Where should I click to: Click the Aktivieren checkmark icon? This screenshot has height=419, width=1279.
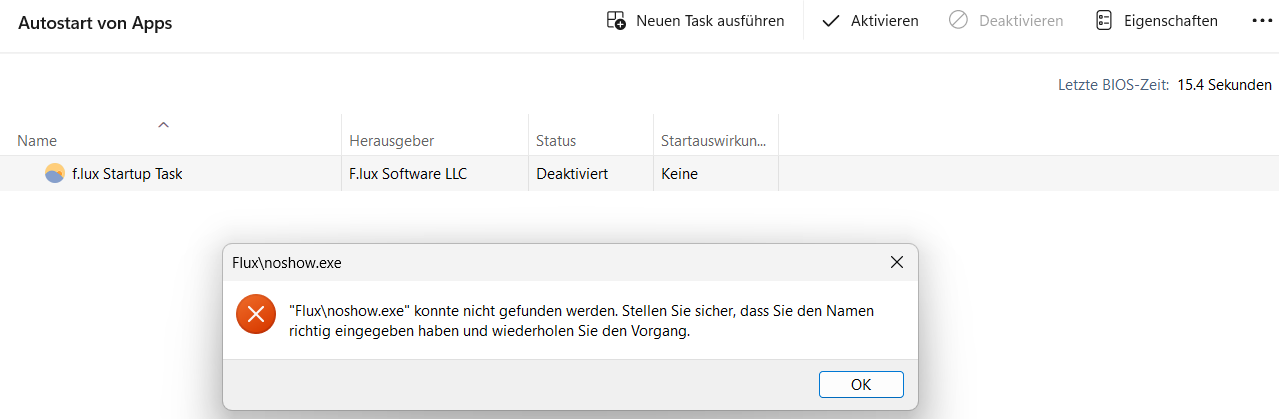pyautogui.click(x=830, y=21)
